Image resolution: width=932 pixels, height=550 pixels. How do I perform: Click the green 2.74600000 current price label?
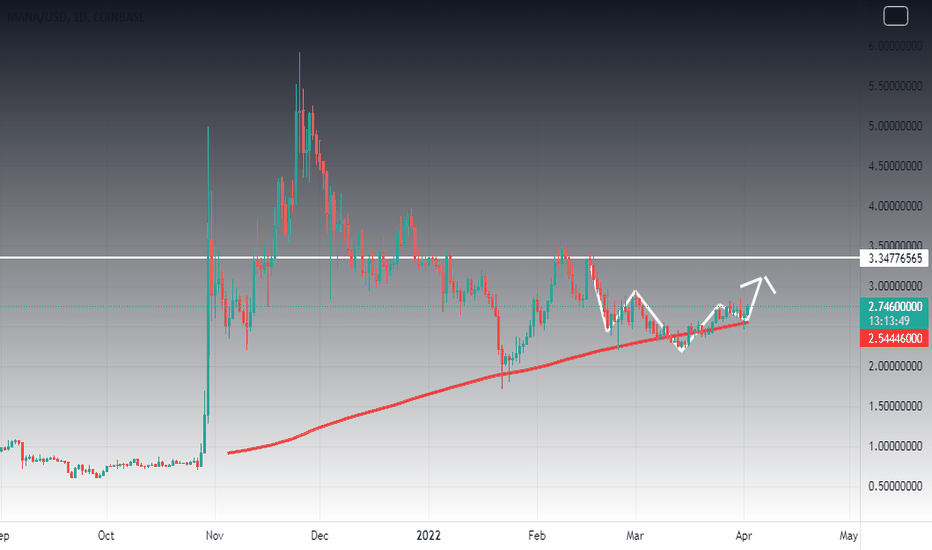click(895, 307)
